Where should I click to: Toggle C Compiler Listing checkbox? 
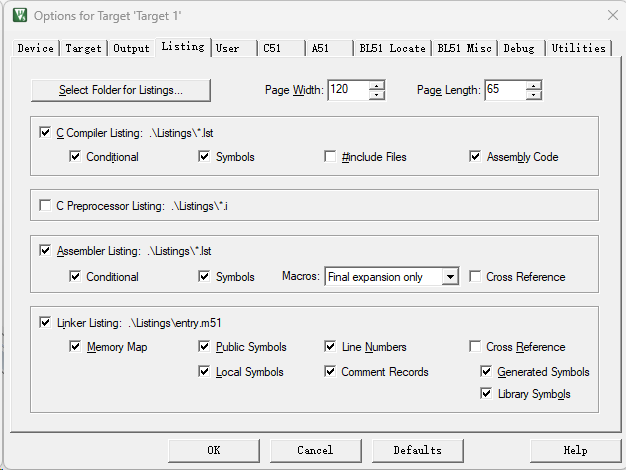point(44,132)
